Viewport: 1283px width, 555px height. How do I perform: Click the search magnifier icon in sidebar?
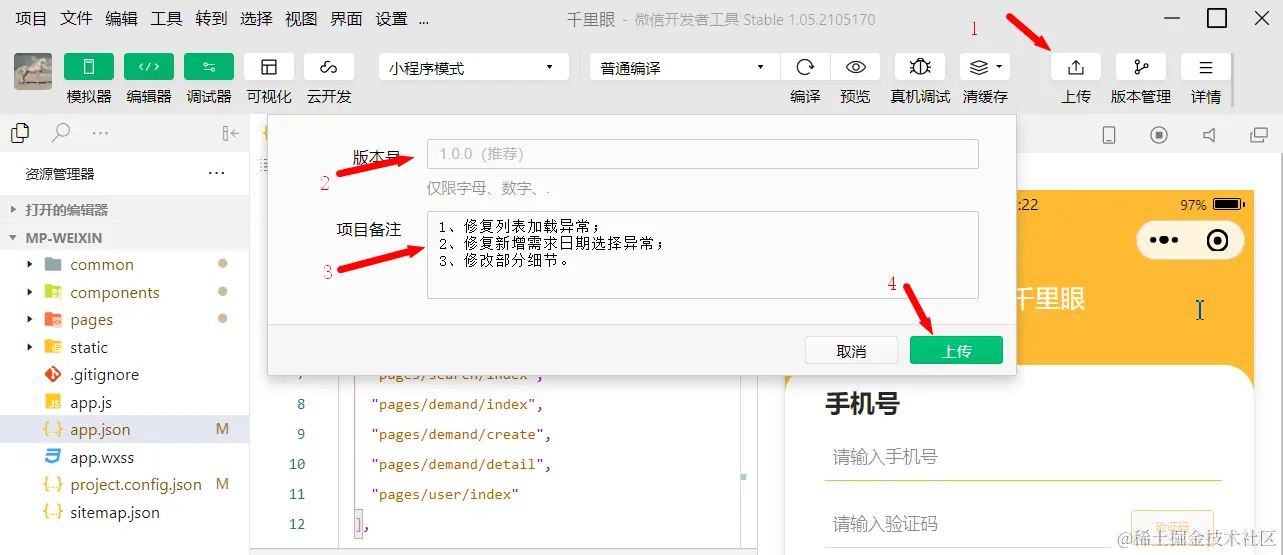(61, 132)
